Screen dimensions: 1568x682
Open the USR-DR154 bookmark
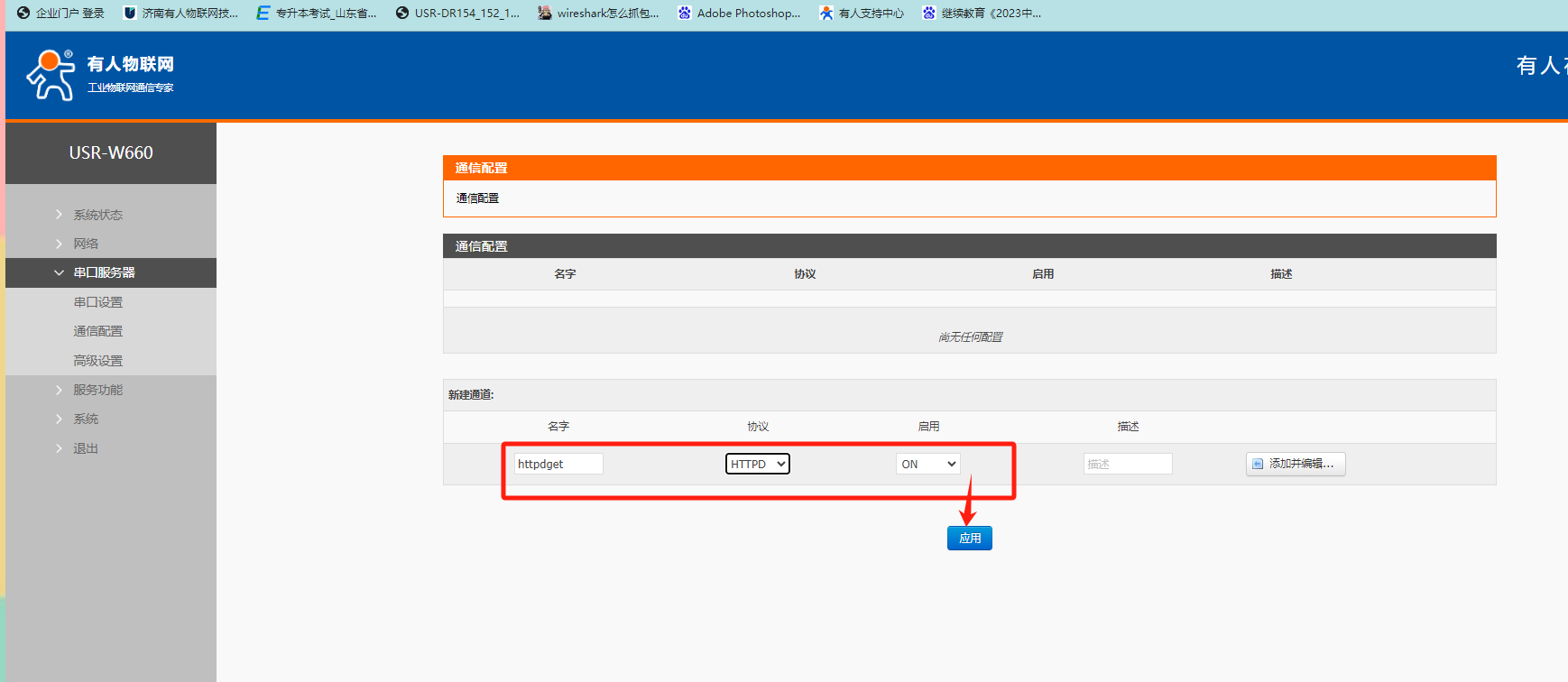point(457,14)
